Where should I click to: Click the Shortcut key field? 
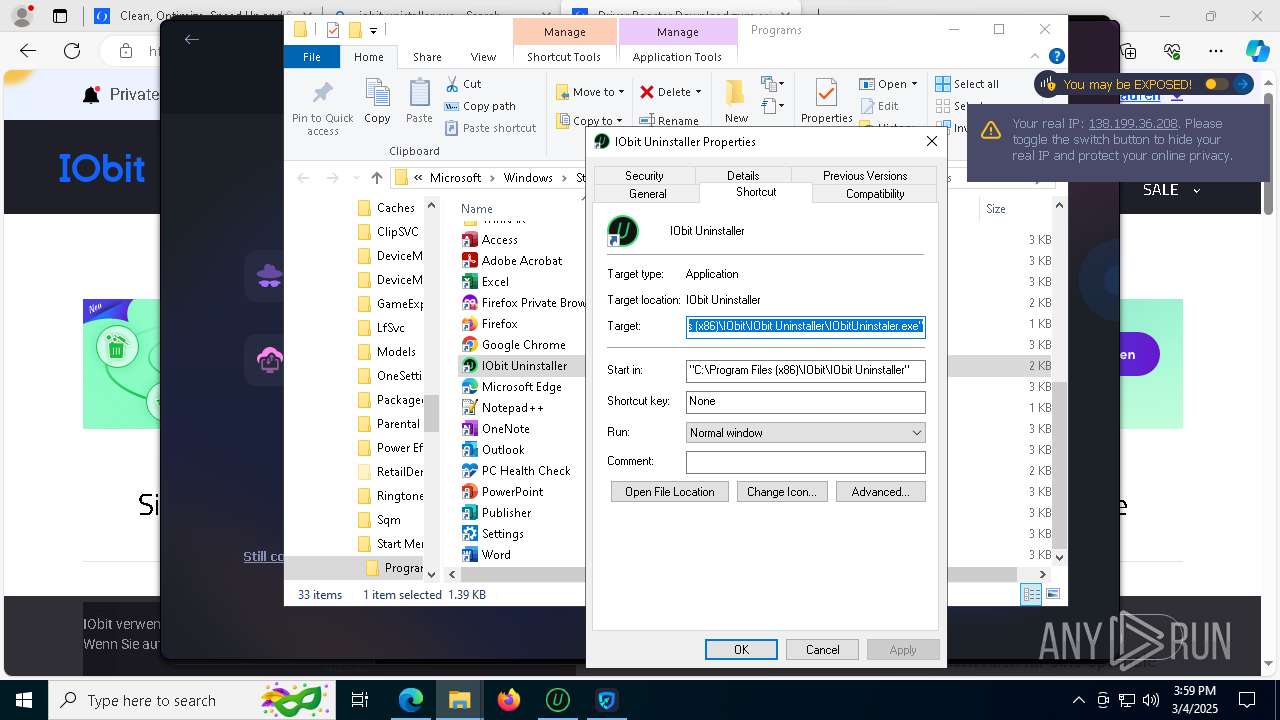[x=805, y=401]
